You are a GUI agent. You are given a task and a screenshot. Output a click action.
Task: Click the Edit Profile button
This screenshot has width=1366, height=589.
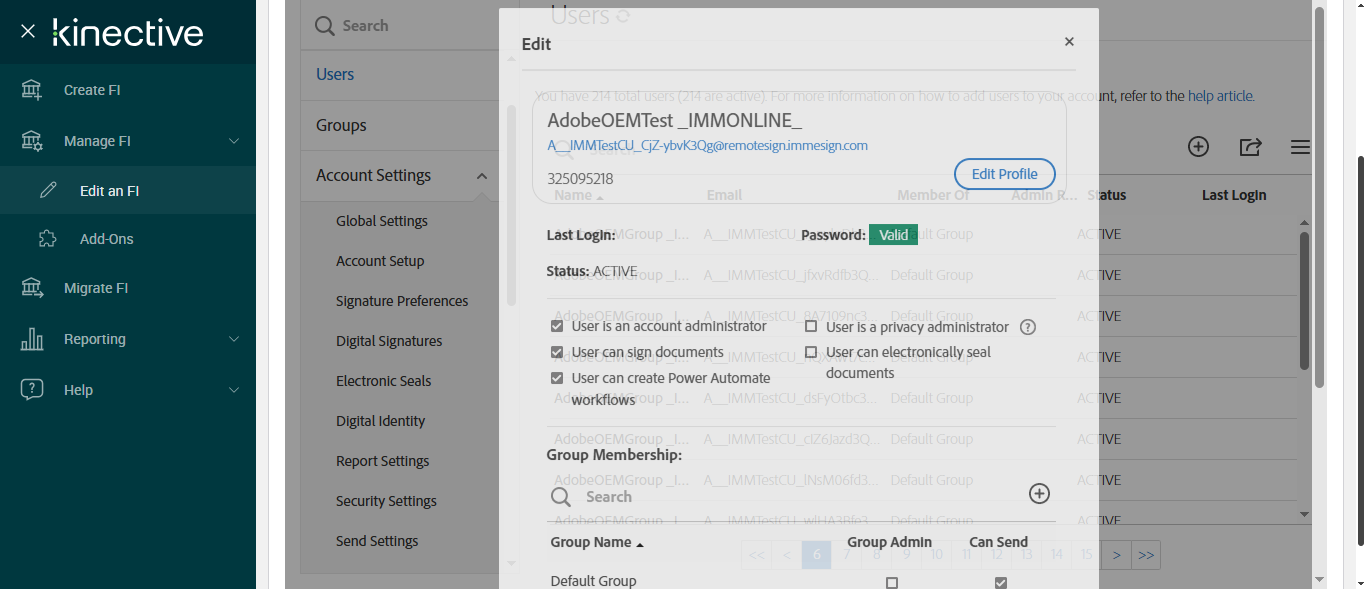(x=1004, y=174)
